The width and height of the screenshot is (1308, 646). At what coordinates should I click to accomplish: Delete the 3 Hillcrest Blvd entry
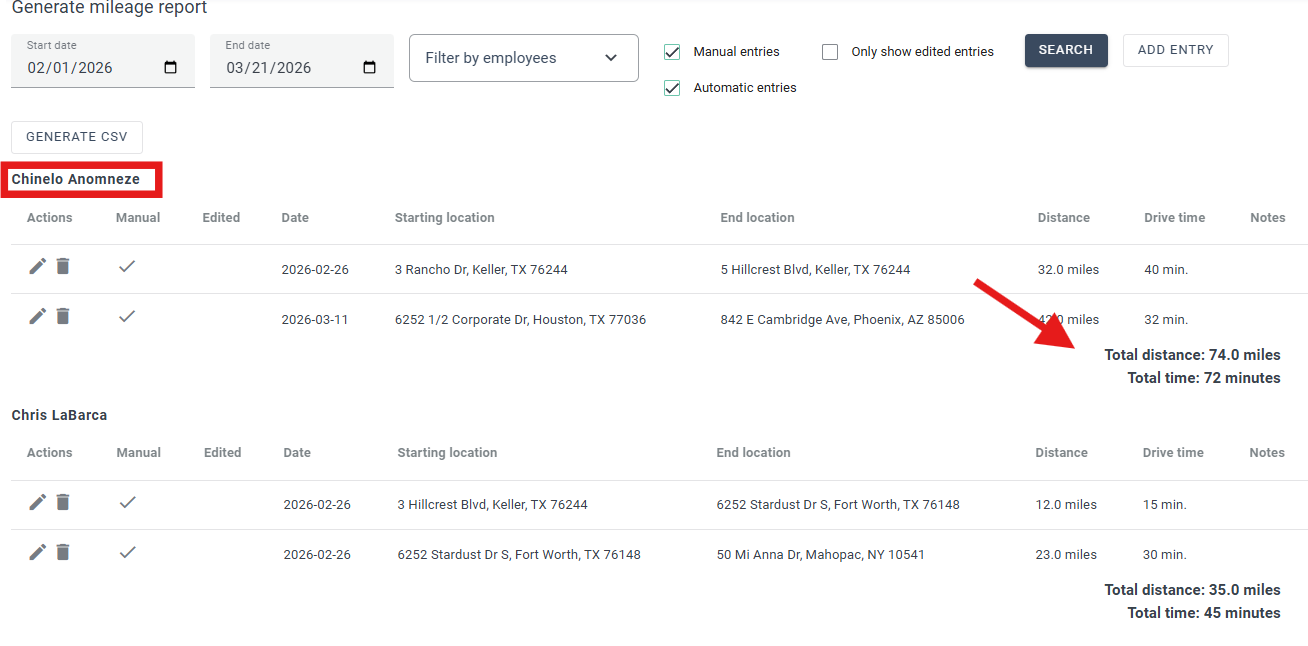(63, 502)
